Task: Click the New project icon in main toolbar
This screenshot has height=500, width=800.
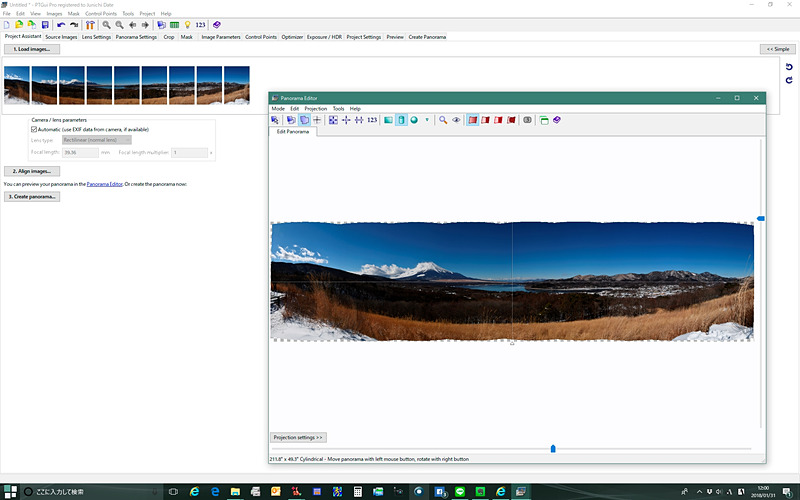Action: tap(7, 24)
